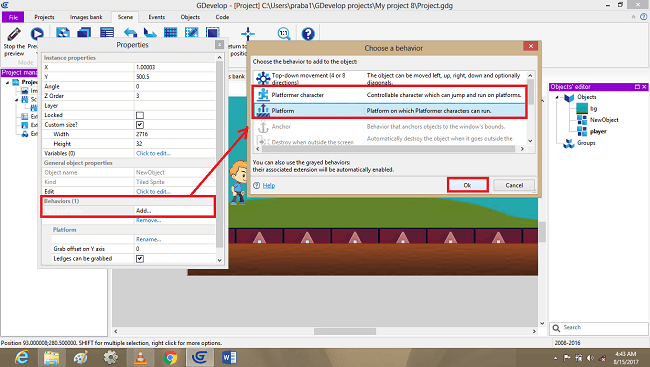
Task: Click Ok in Choose a behavior dialog
Action: [x=467, y=185]
